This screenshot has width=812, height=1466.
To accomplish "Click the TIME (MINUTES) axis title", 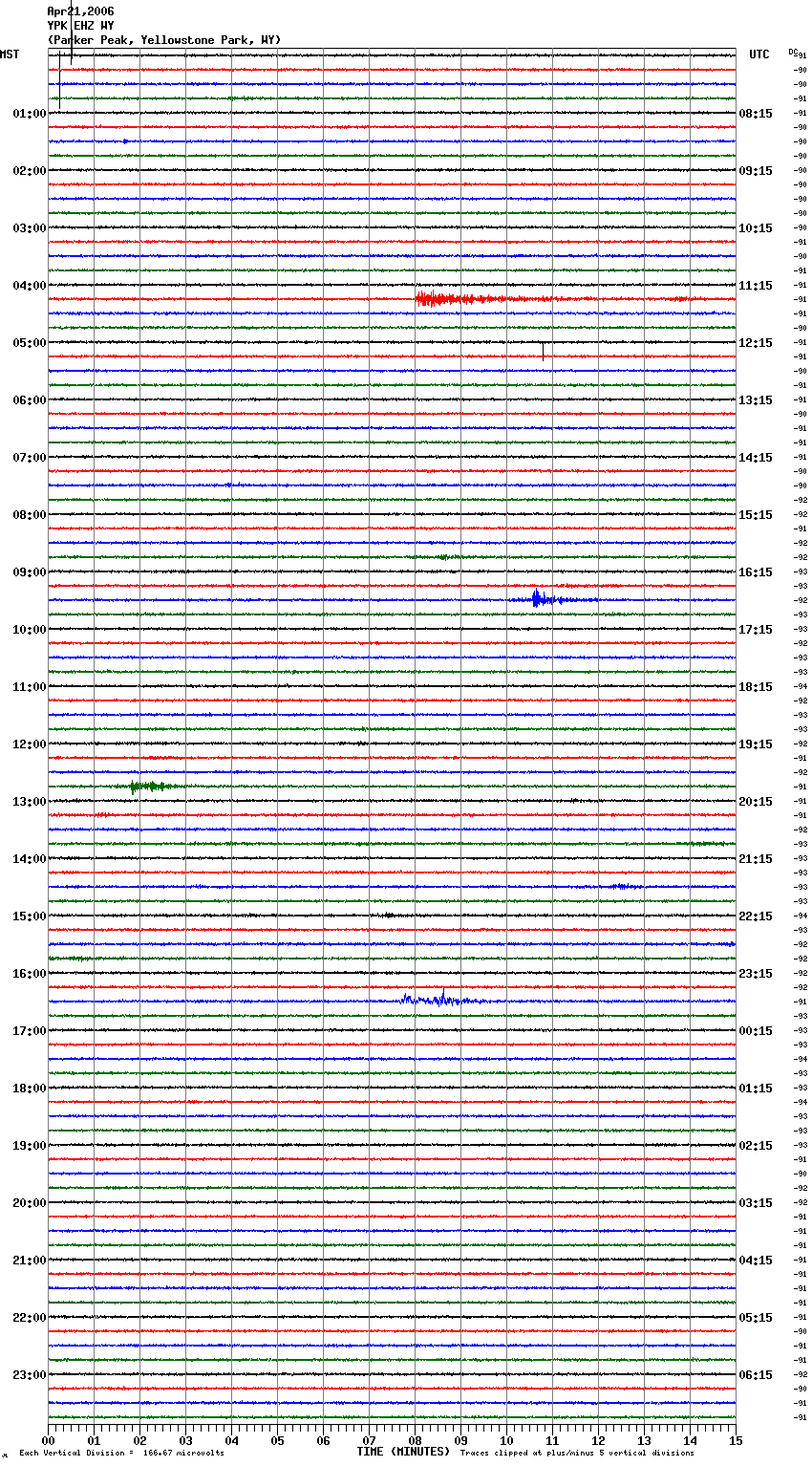I will [403, 1452].
